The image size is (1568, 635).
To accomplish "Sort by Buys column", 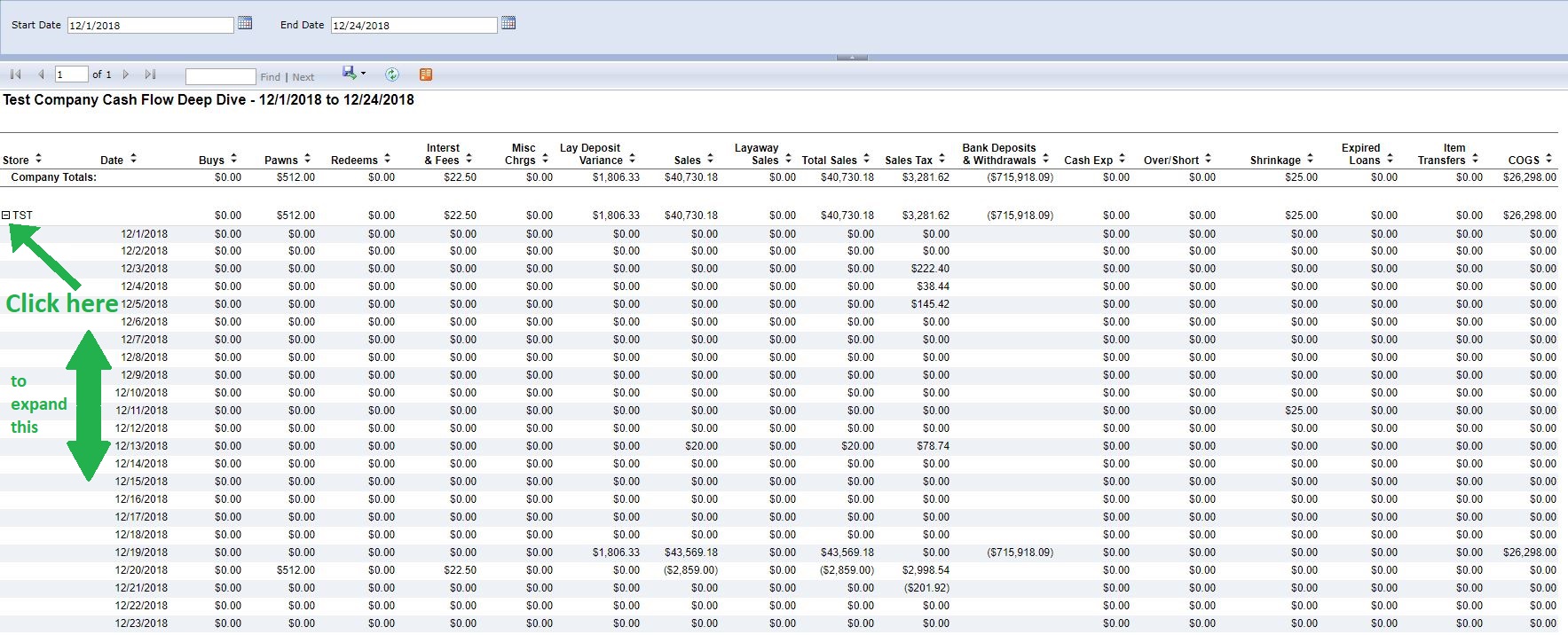I will coord(233,159).
